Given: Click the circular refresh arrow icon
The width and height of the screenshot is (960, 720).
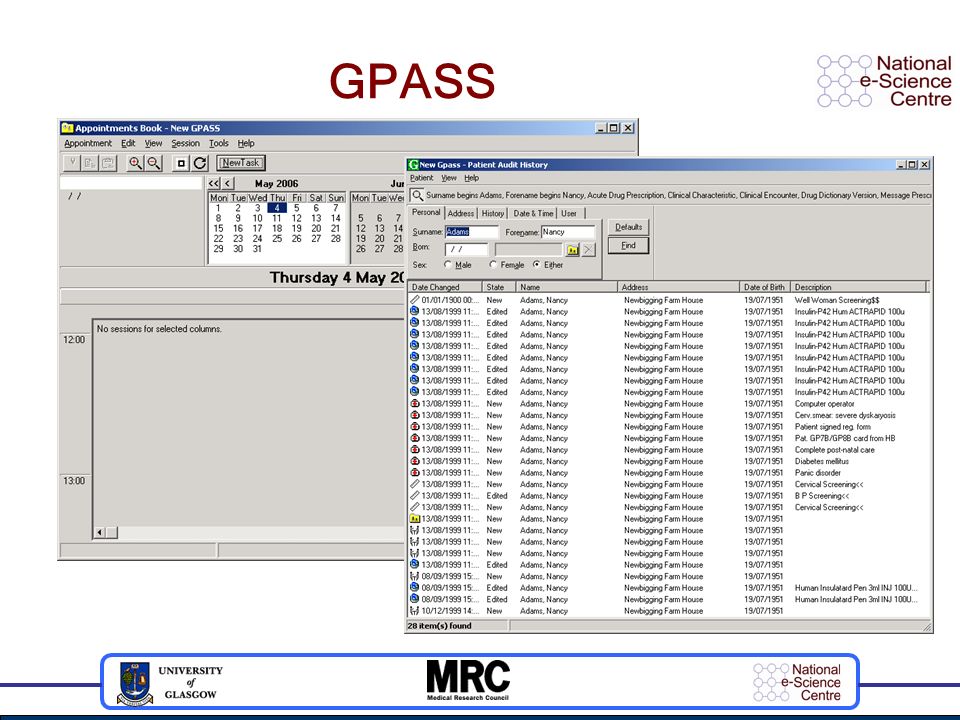Looking at the screenshot, I should (x=200, y=163).
